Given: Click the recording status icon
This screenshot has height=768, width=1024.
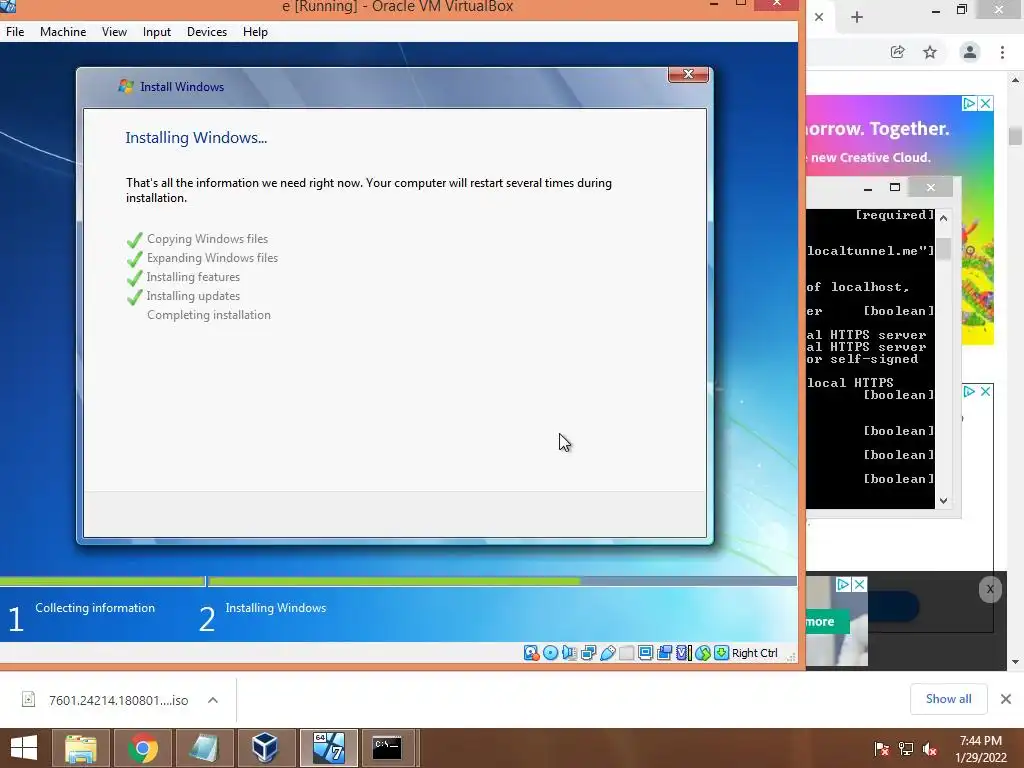Looking at the screenshot, I should pos(665,653).
